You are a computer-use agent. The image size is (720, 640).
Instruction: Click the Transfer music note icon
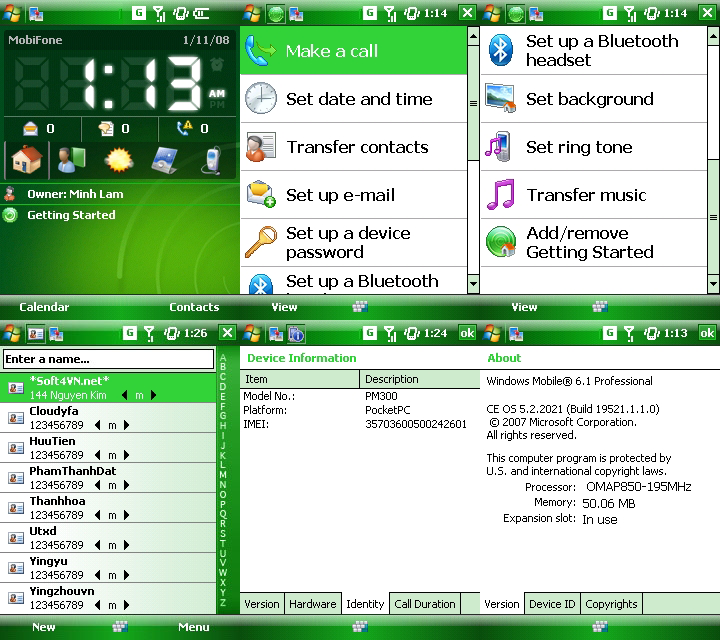(x=501, y=195)
